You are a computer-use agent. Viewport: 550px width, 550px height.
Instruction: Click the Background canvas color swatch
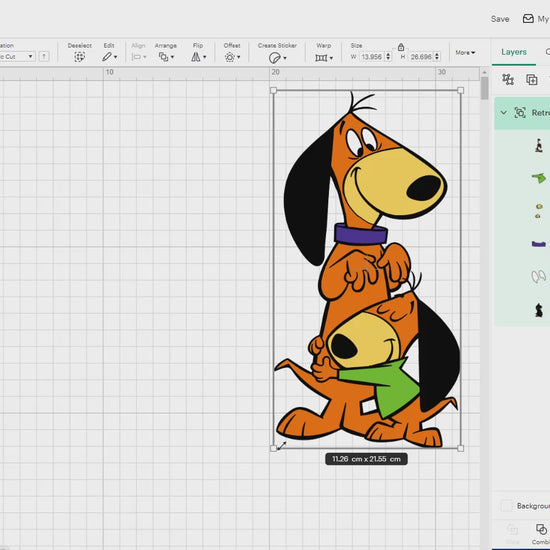(x=506, y=505)
